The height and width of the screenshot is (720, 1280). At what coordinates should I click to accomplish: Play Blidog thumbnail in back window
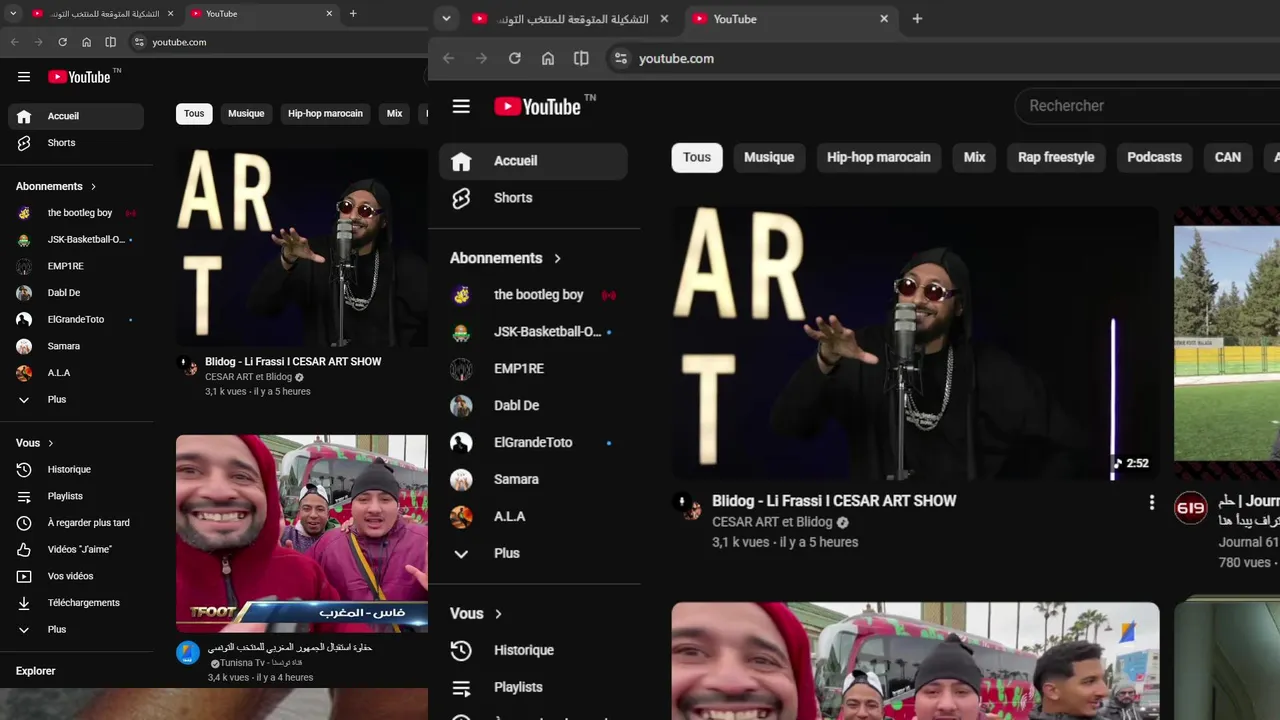pyautogui.click(x=302, y=248)
